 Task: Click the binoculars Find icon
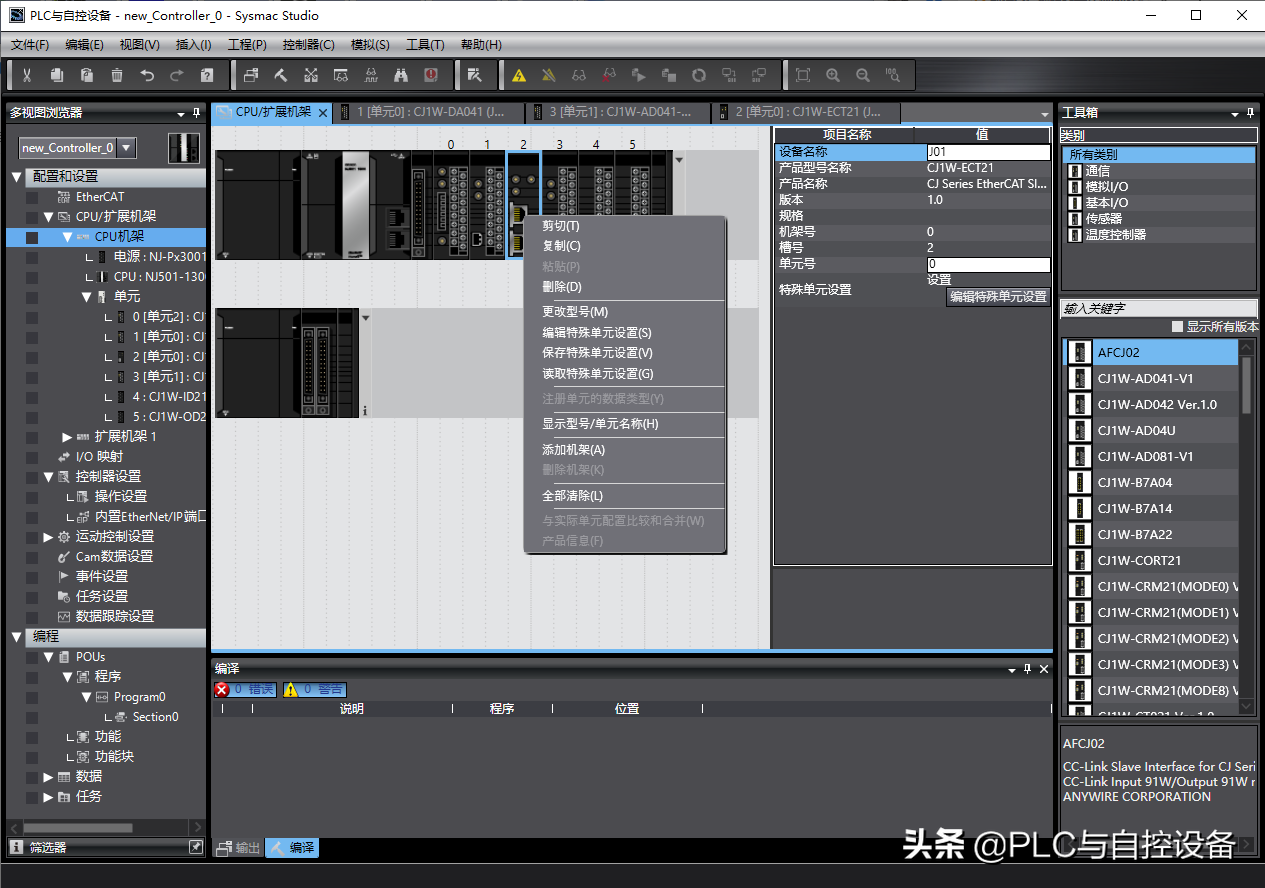click(401, 75)
